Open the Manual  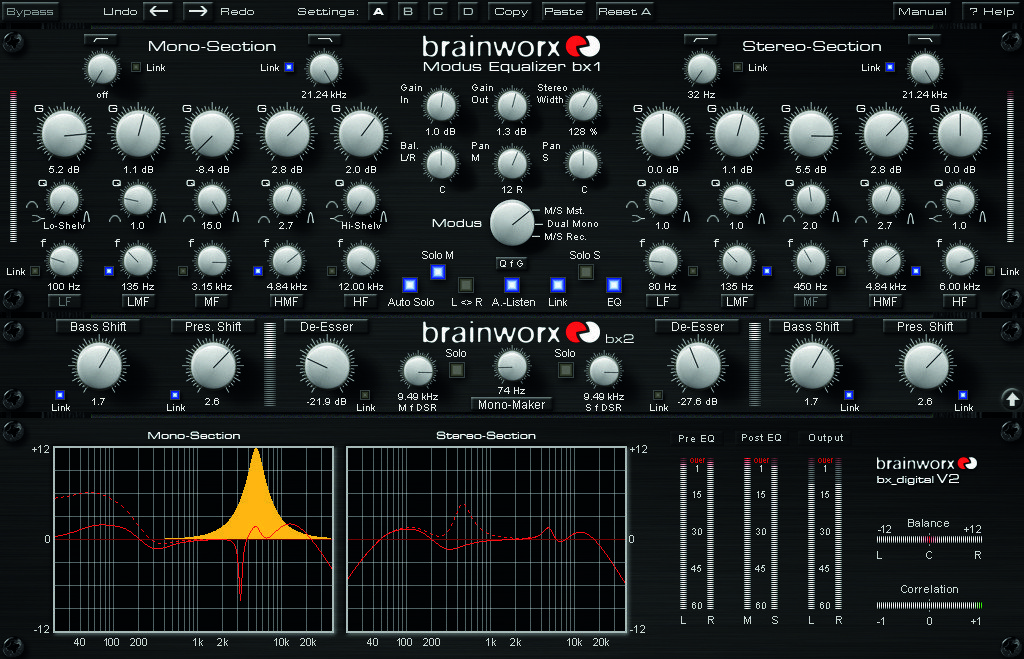point(922,11)
